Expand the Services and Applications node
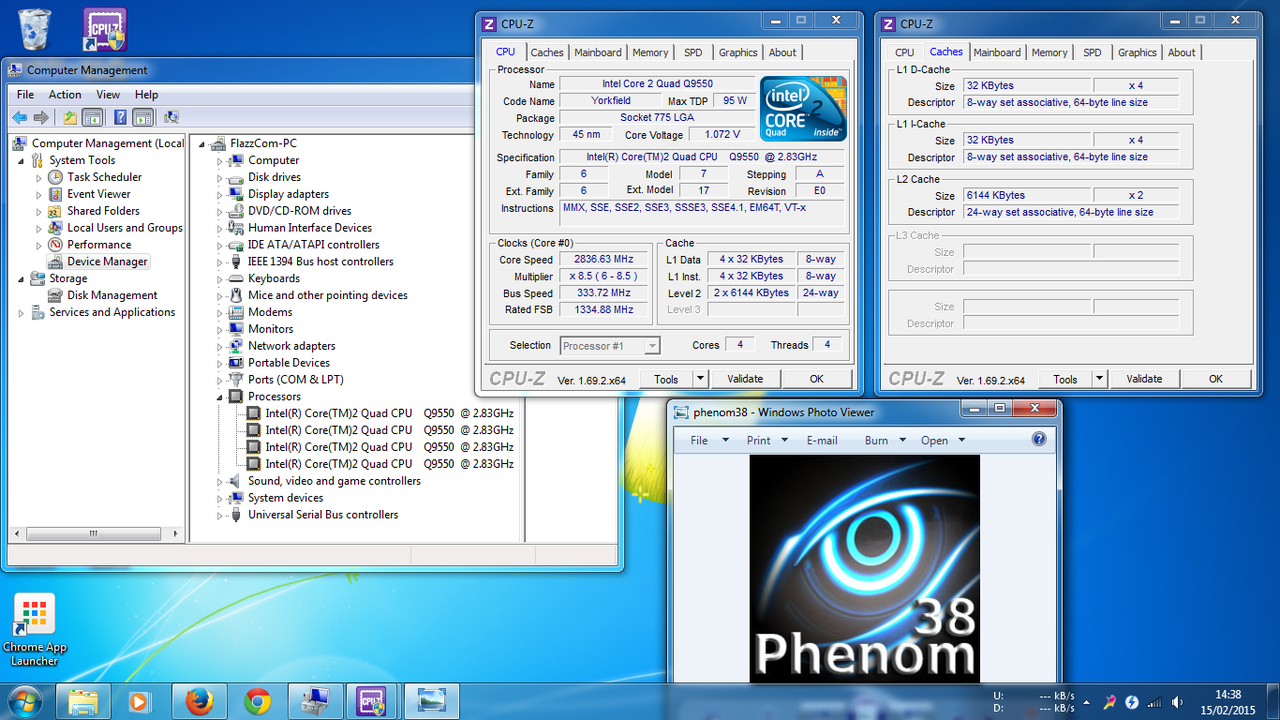1280x720 pixels. coord(21,313)
